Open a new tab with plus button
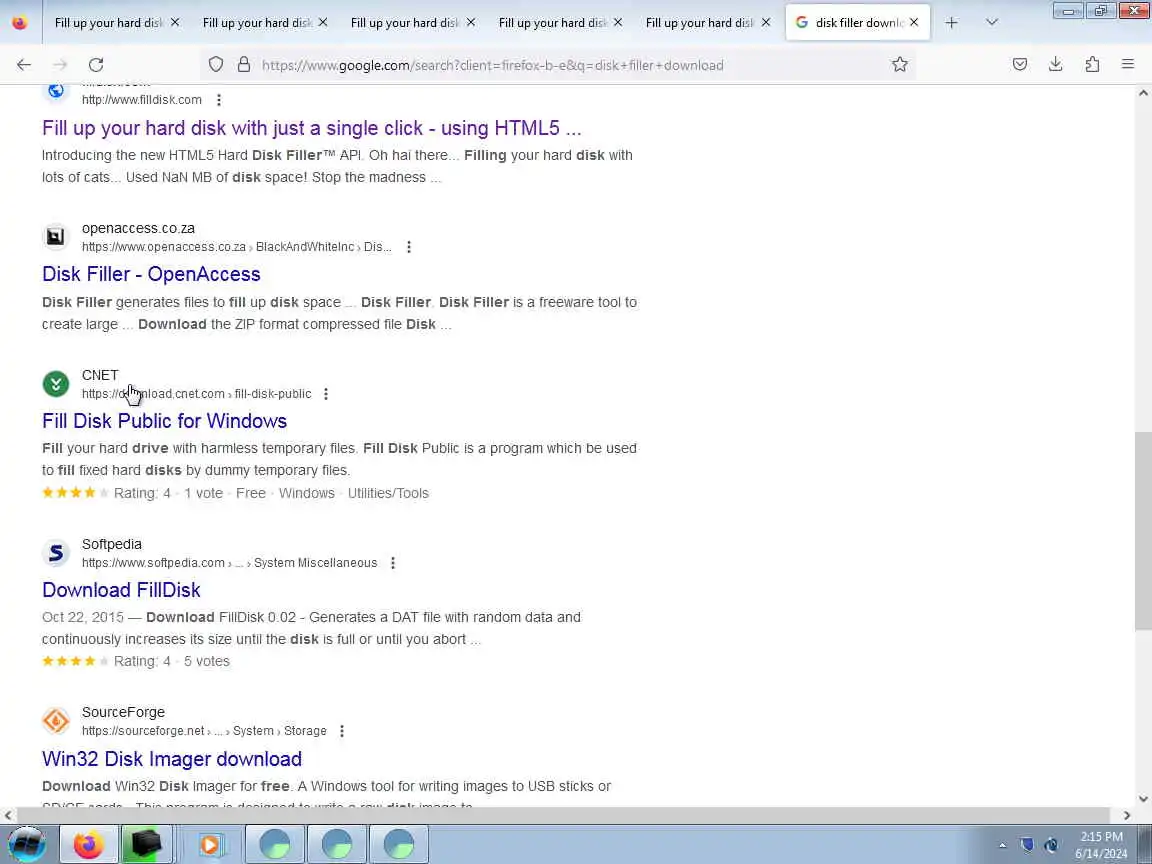Viewport: 1152px width, 864px height. (x=951, y=23)
